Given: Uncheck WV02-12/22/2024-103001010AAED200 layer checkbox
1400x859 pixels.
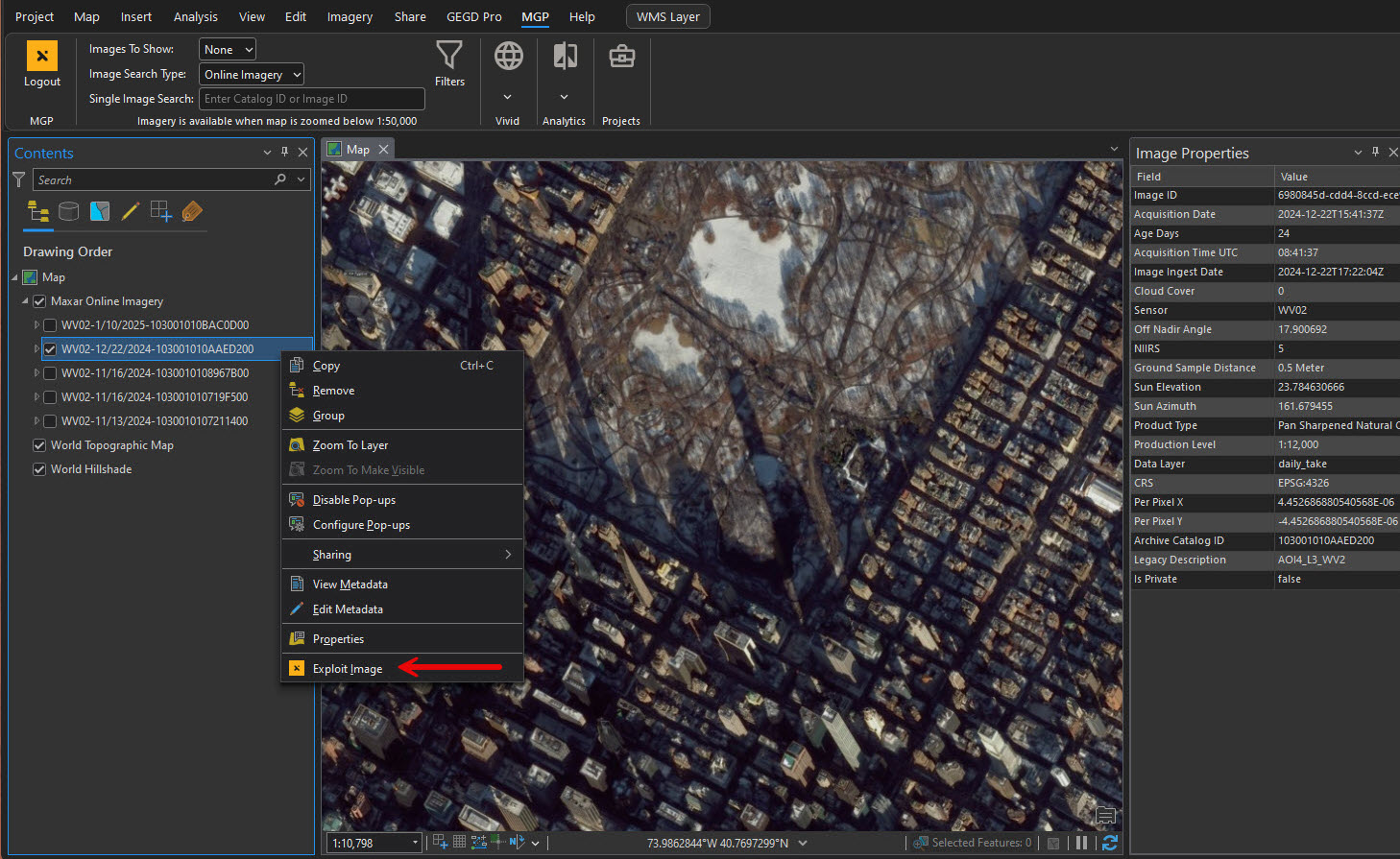Looking at the screenshot, I should pyautogui.click(x=50, y=349).
